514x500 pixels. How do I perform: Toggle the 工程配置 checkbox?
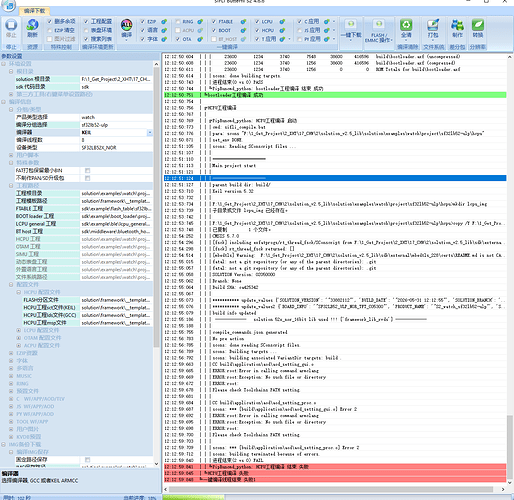coord(86,22)
